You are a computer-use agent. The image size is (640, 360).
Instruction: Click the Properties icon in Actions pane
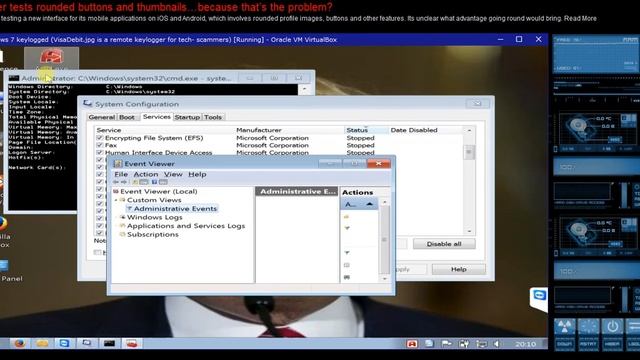coord(347,265)
